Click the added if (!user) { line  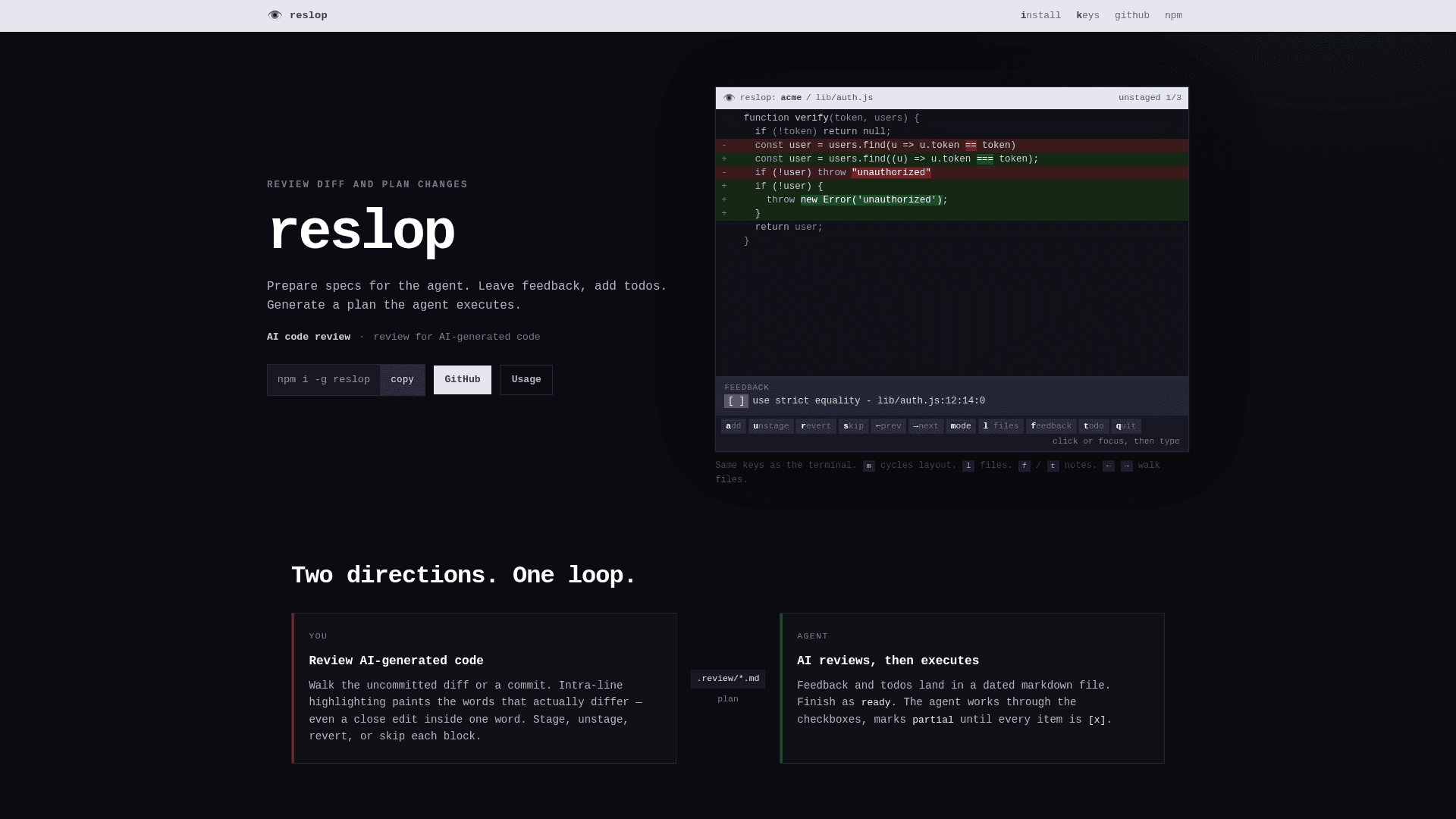pyautogui.click(x=952, y=187)
